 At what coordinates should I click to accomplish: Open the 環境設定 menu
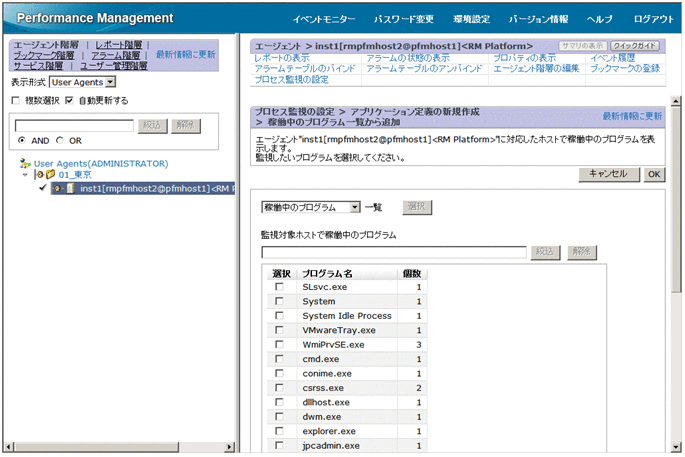tap(471, 19)
